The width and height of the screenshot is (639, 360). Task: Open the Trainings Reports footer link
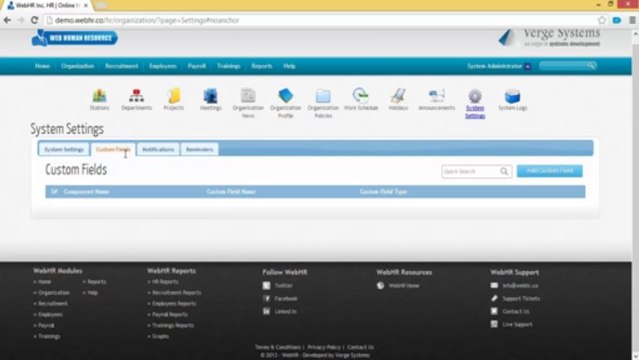pyautogui.click(x=173, y=325)
